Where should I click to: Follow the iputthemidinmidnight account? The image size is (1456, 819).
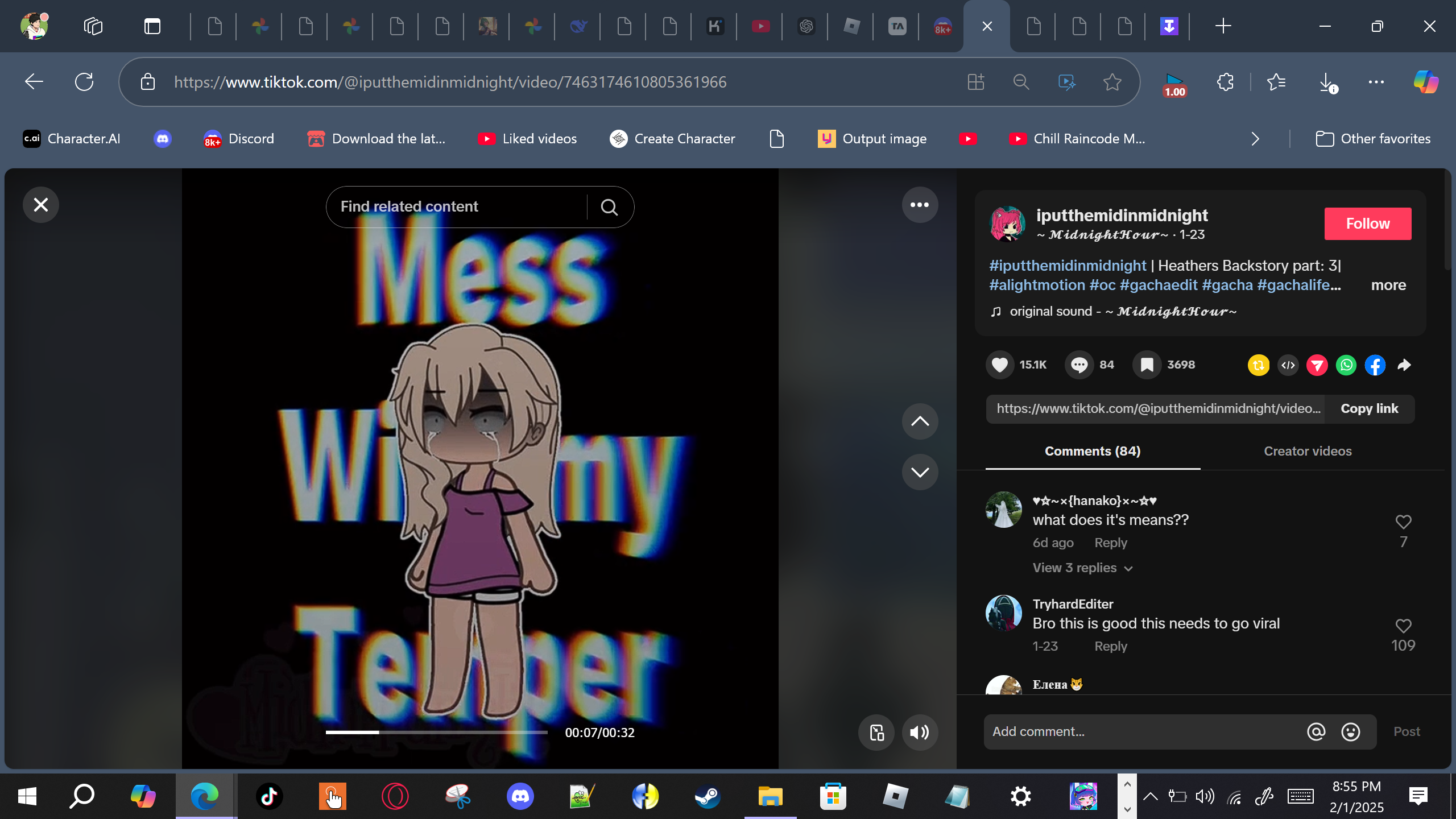point(1367,224)
